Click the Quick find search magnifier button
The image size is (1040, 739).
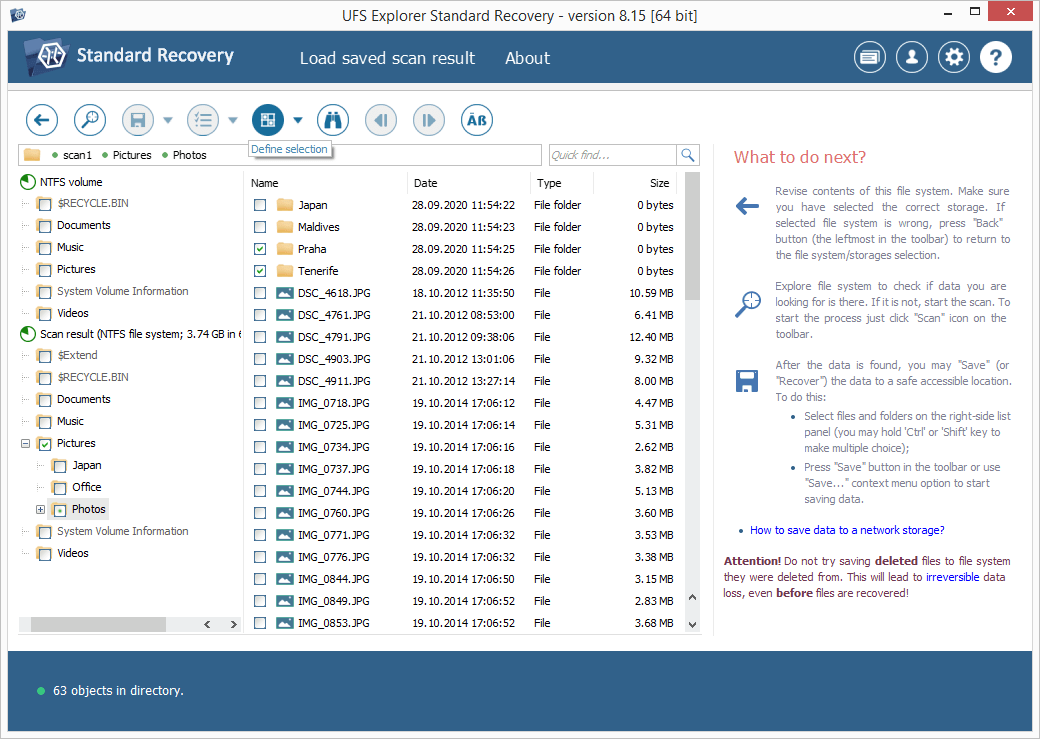click(x=688, y=155)
